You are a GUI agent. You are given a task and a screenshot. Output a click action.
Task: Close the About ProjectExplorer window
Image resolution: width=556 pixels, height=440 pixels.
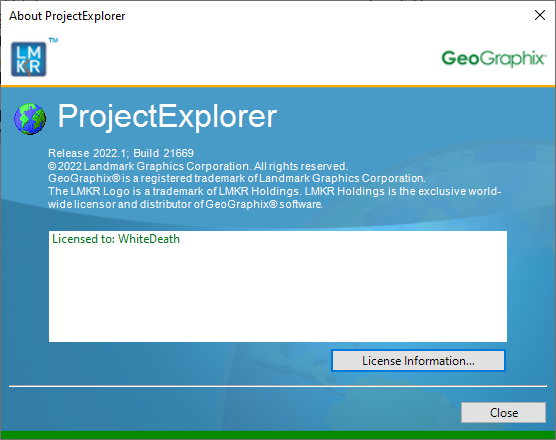(x=540, y=15)
